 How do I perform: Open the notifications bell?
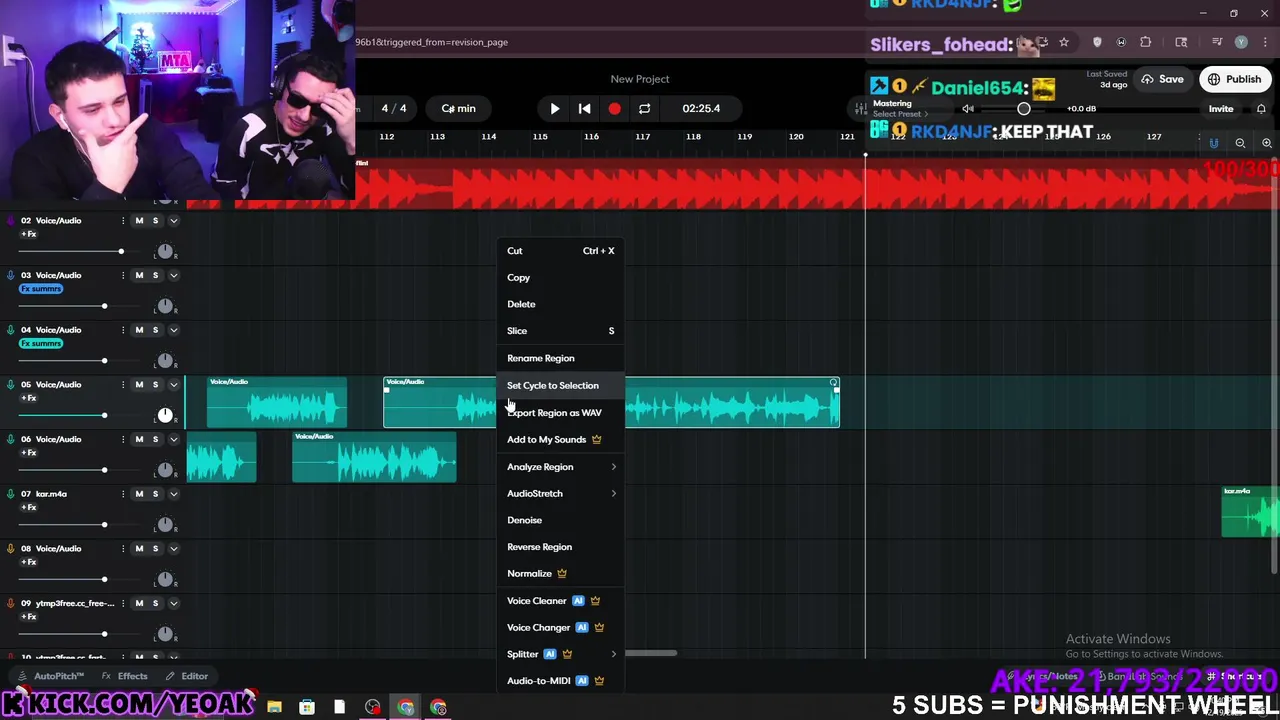[1261, 109]
